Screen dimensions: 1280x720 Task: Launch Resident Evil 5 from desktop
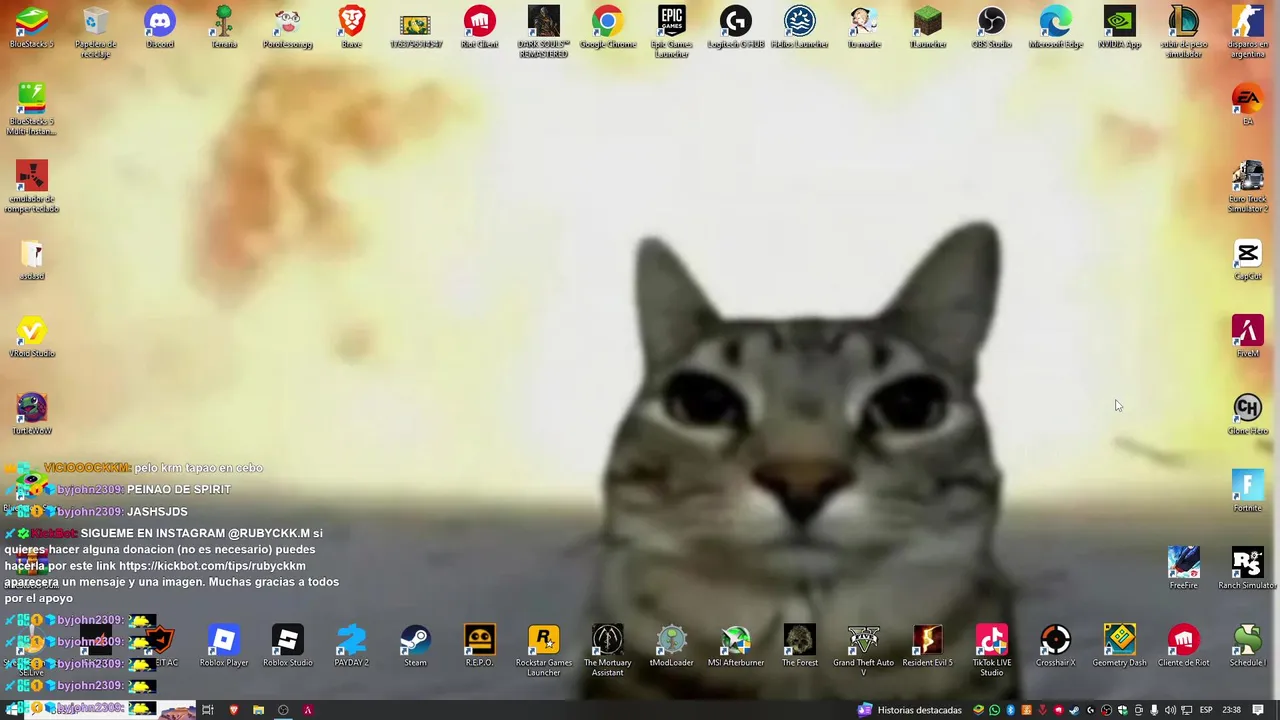(x=928, y=646)
